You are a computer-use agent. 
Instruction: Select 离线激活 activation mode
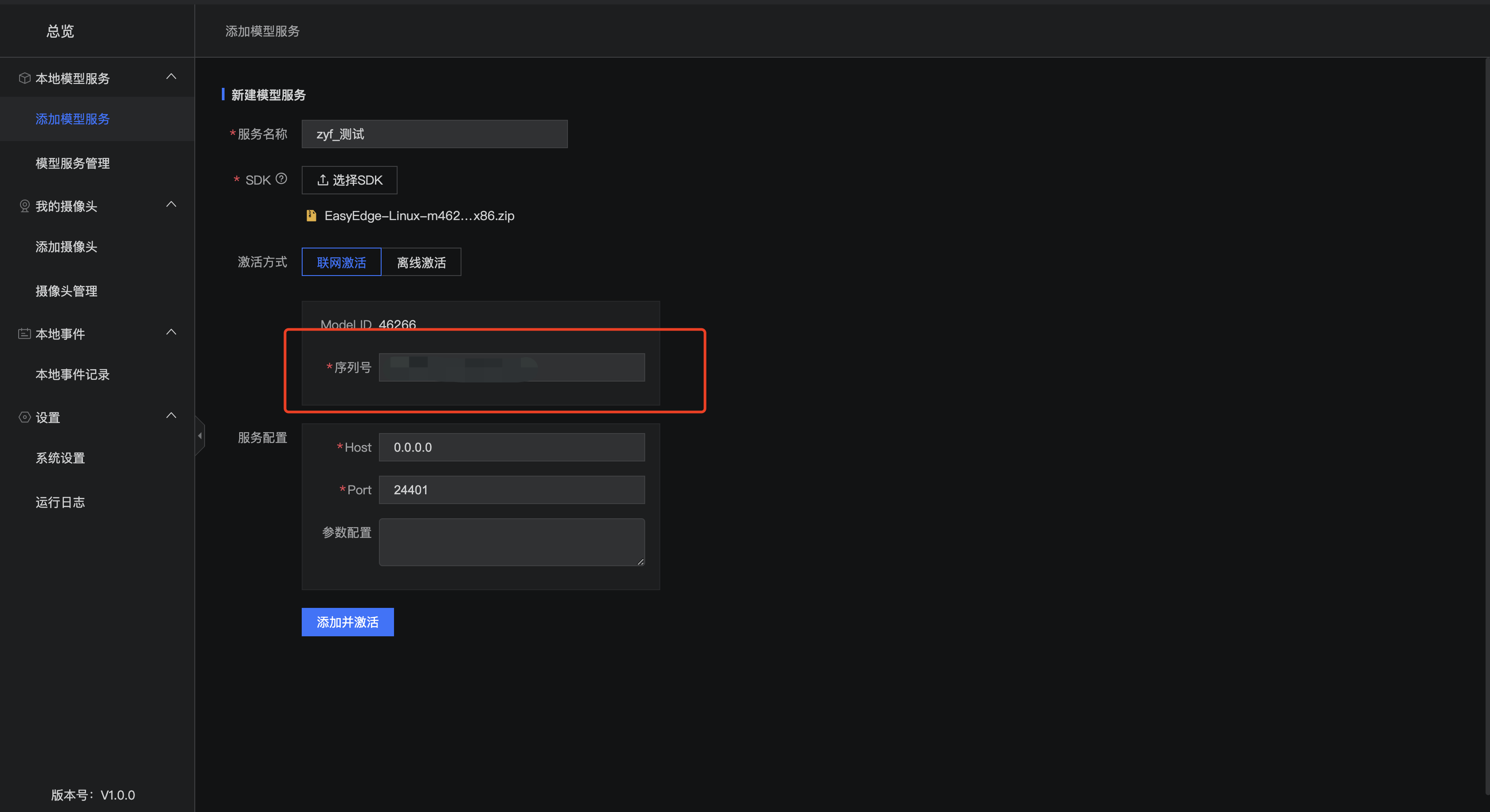pos(421,262)
